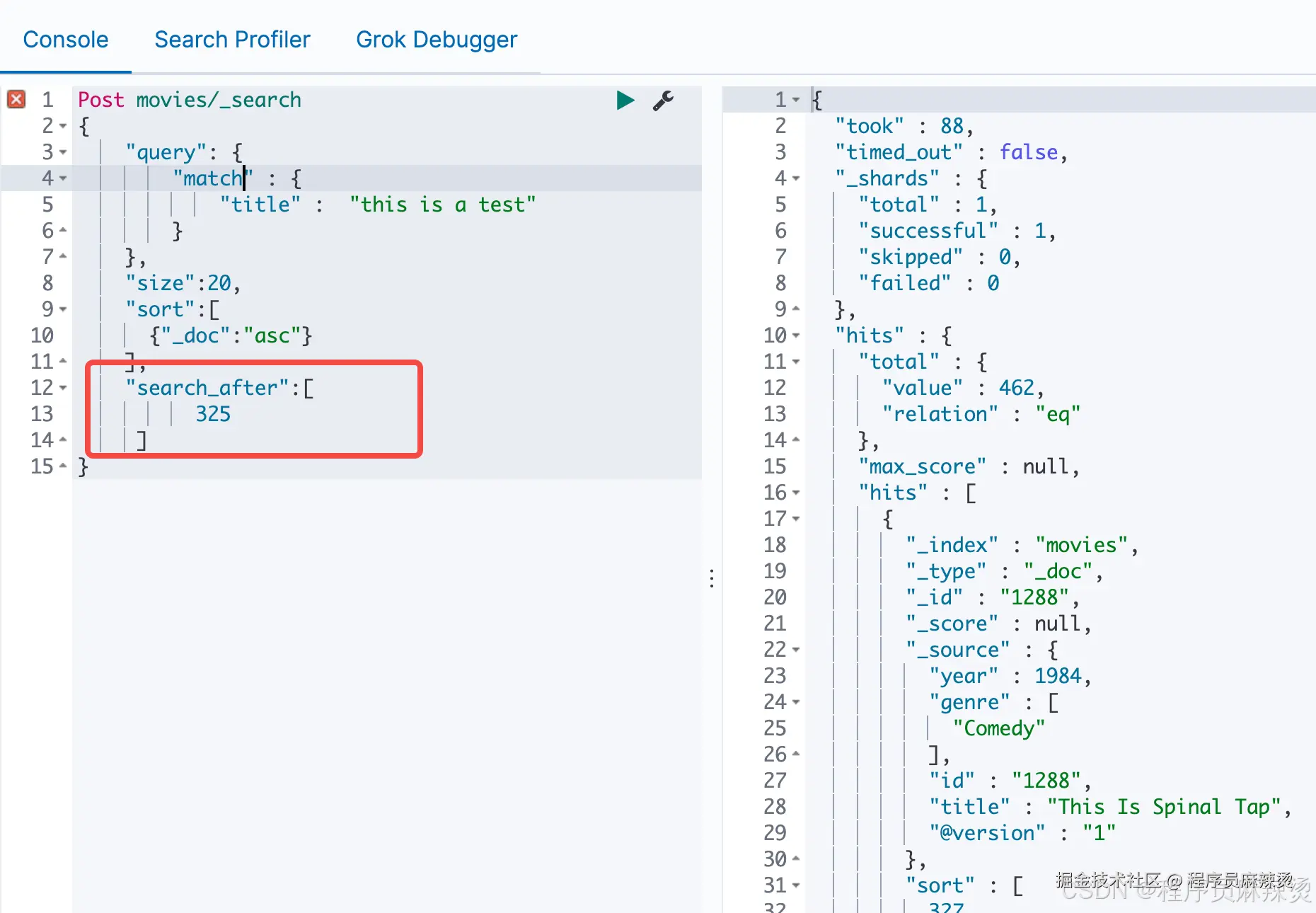
Task: Collapse the "_shards" block in the response
Action: (796, 178)
